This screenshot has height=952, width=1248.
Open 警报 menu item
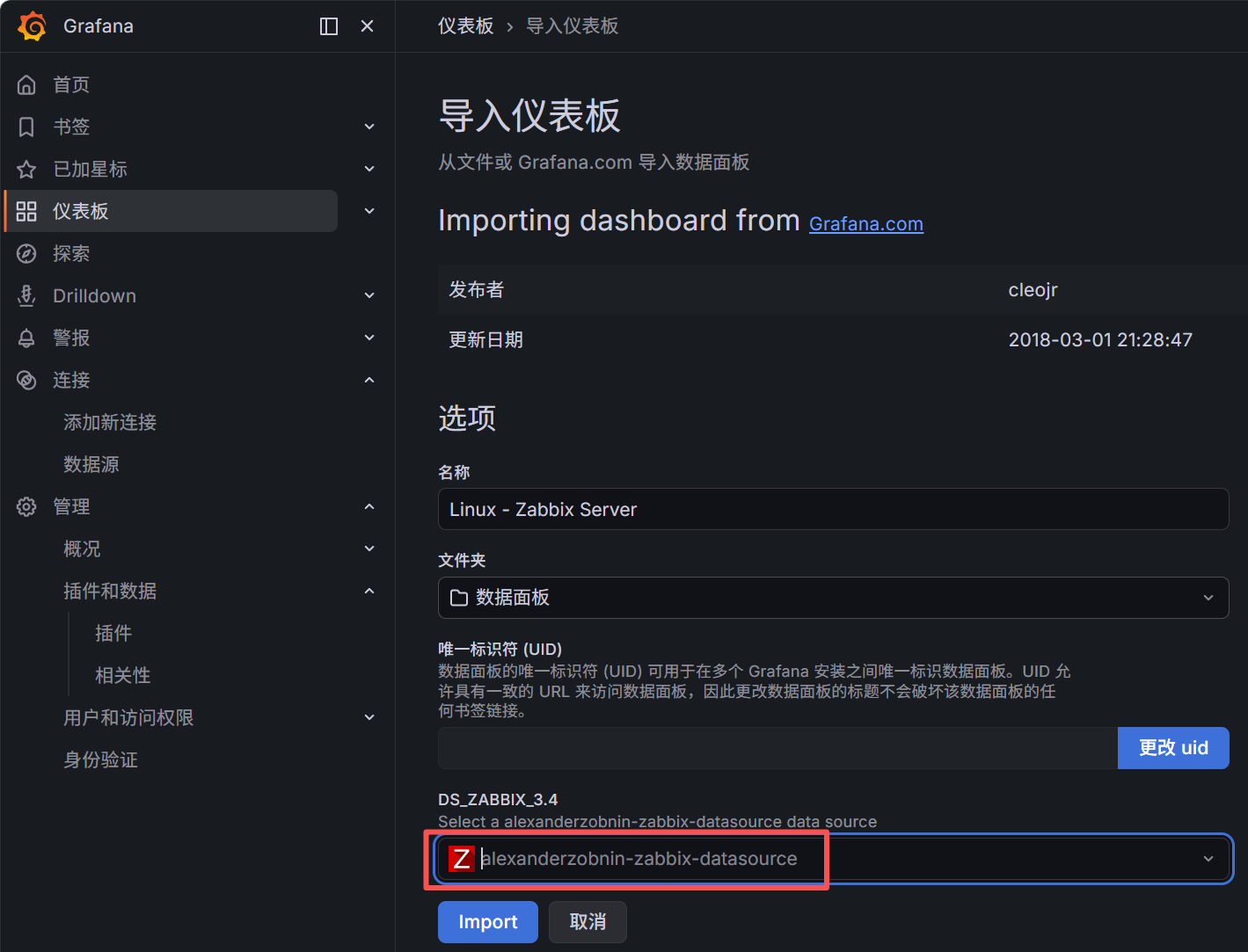click(71, 338)
